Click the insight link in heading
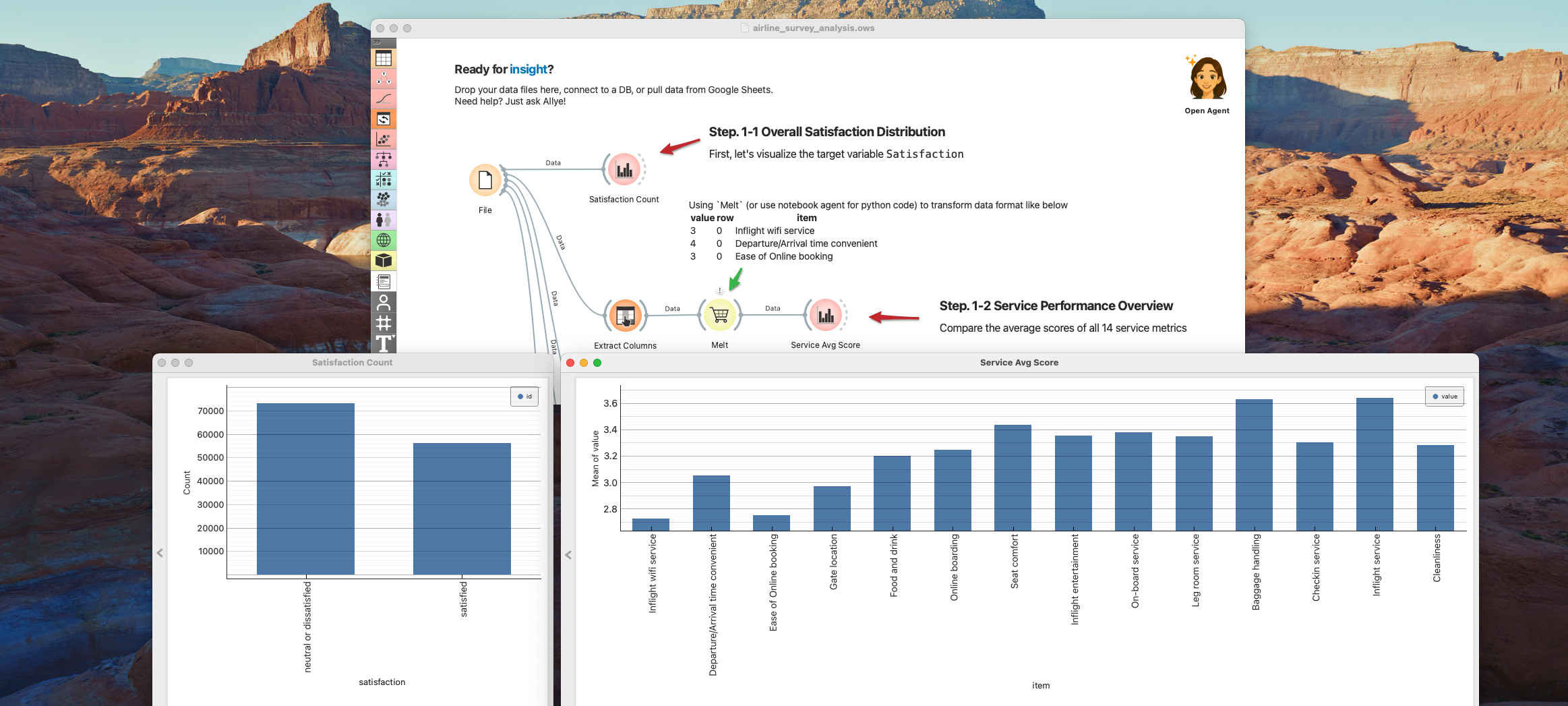Viewport: 1568px width, 706px height. tap(528, 69)
